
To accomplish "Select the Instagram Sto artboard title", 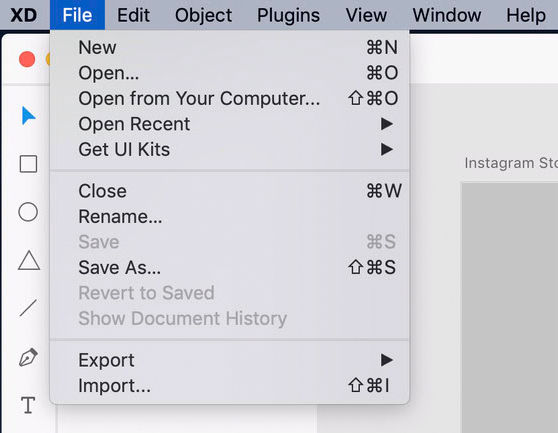I will [x=511, y=163].
